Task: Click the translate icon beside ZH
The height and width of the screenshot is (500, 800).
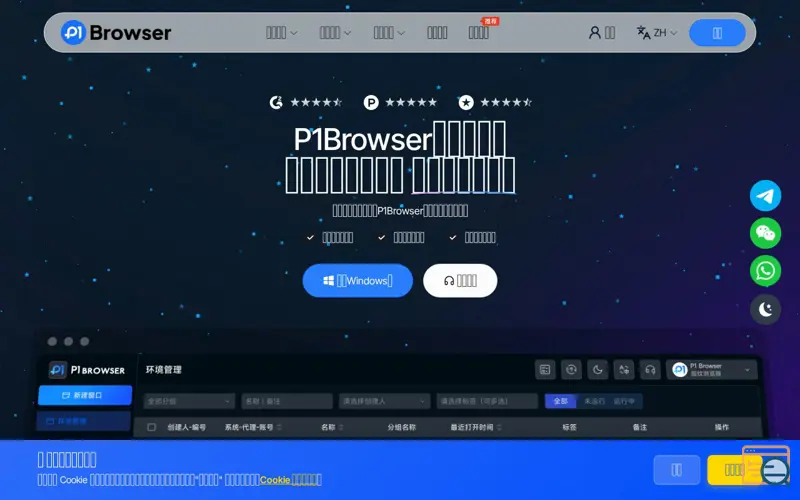Action: click(x=643, y=33)
